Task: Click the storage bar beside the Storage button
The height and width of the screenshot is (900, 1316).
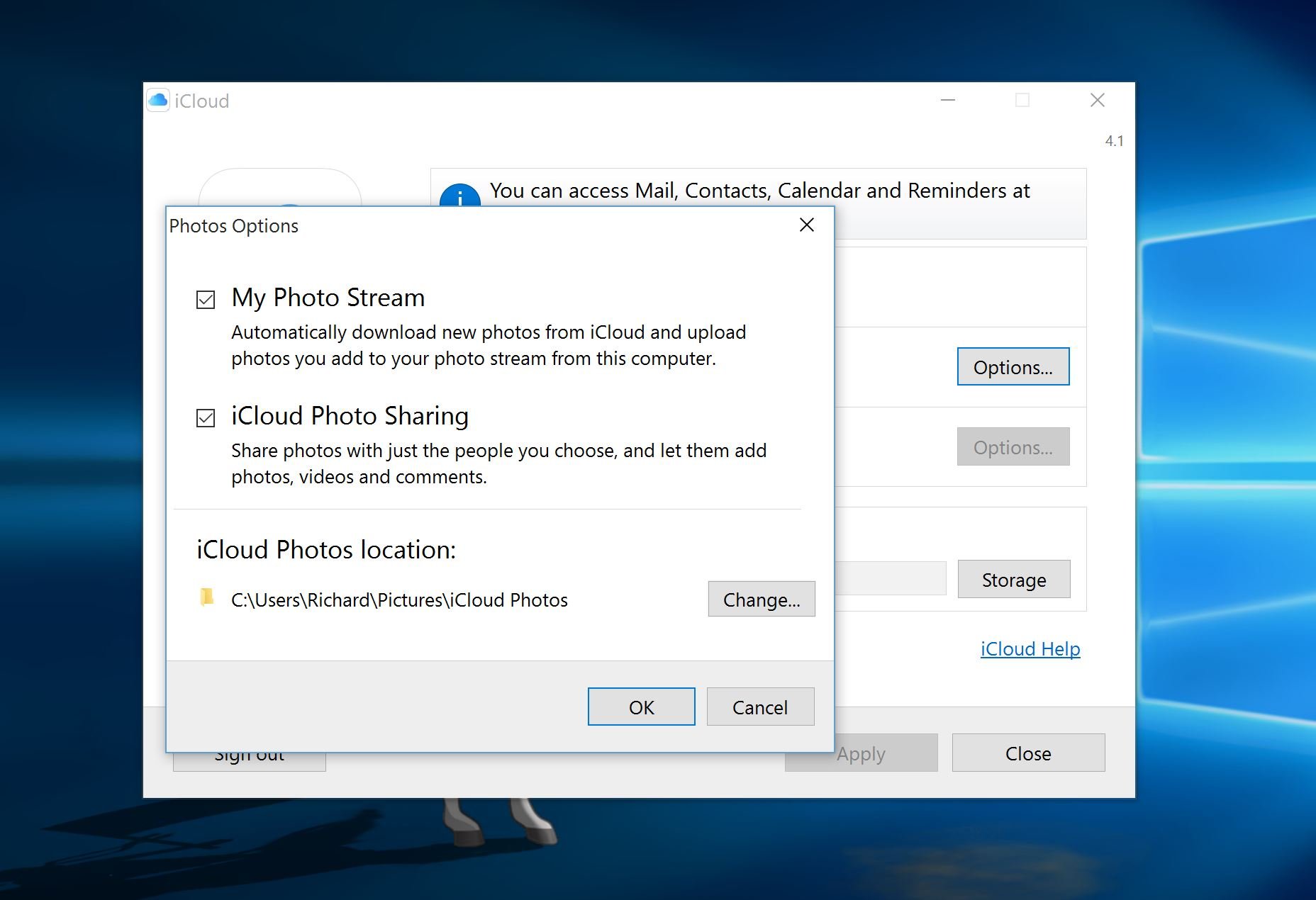Action: tap(891, 578)
